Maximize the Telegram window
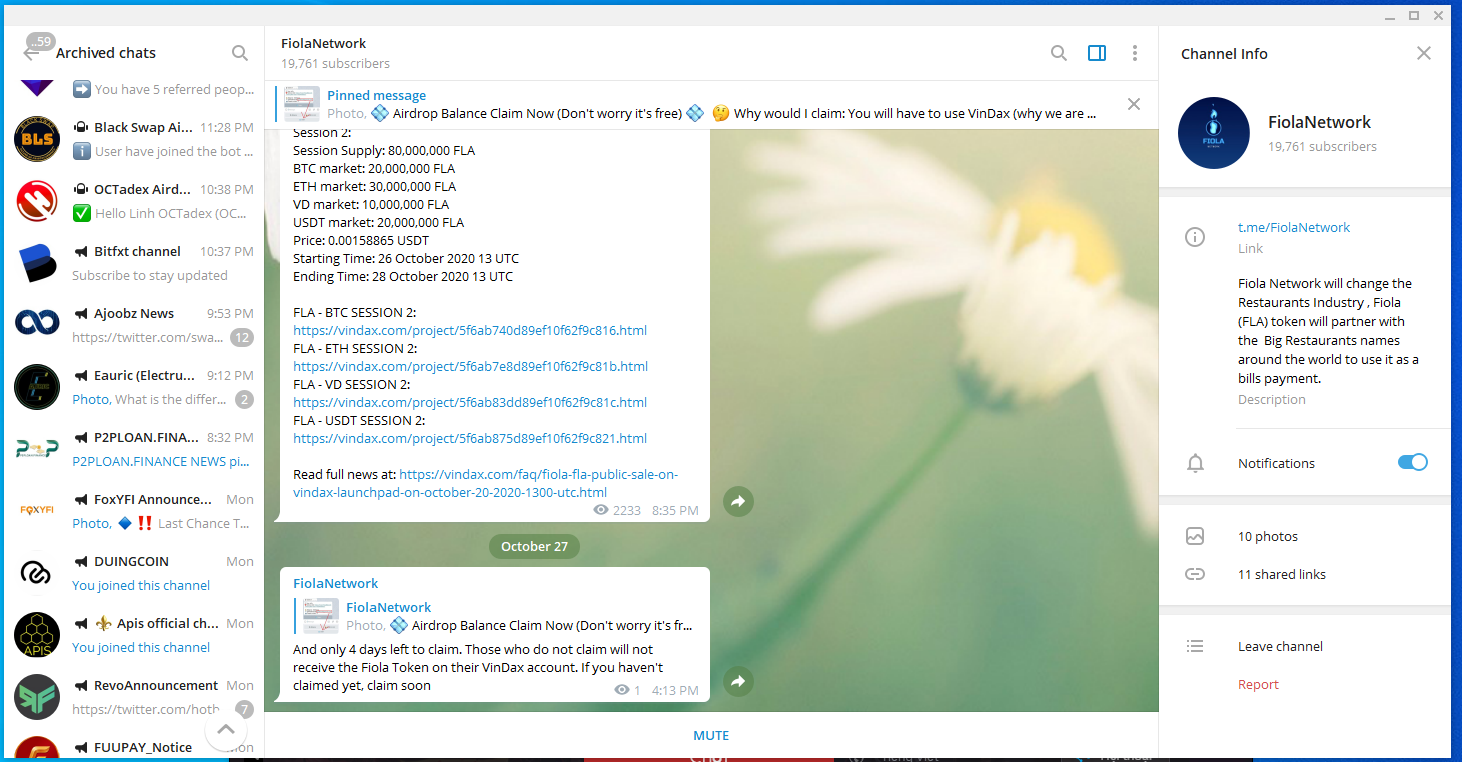 1414,15
